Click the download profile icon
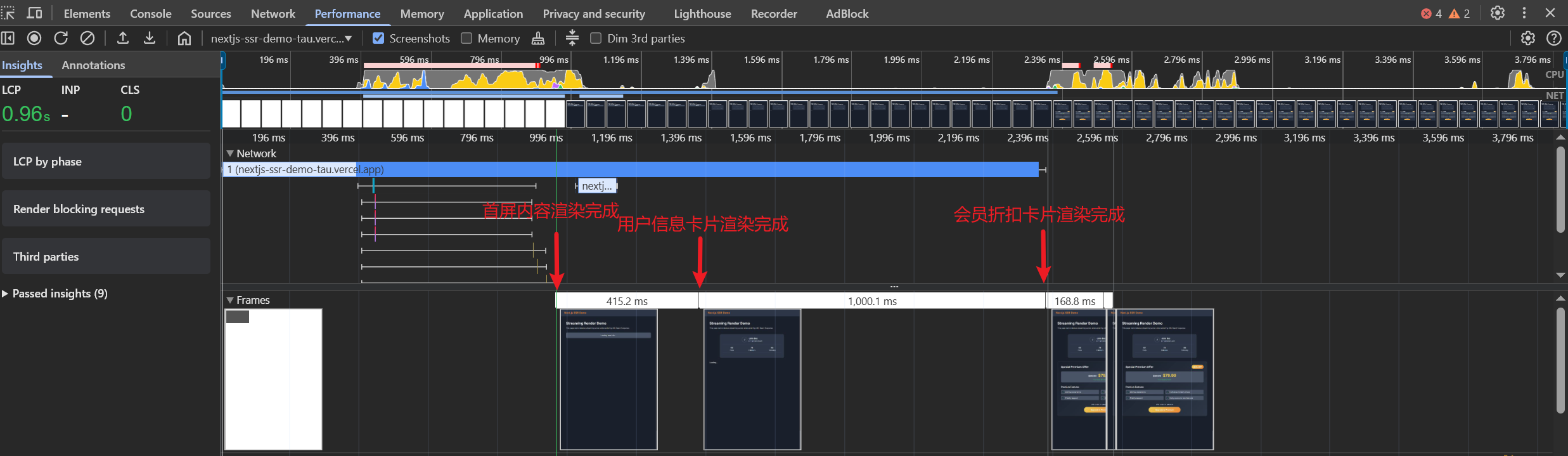The width and height of the screenshot is (1568, 456). point(150,38)
